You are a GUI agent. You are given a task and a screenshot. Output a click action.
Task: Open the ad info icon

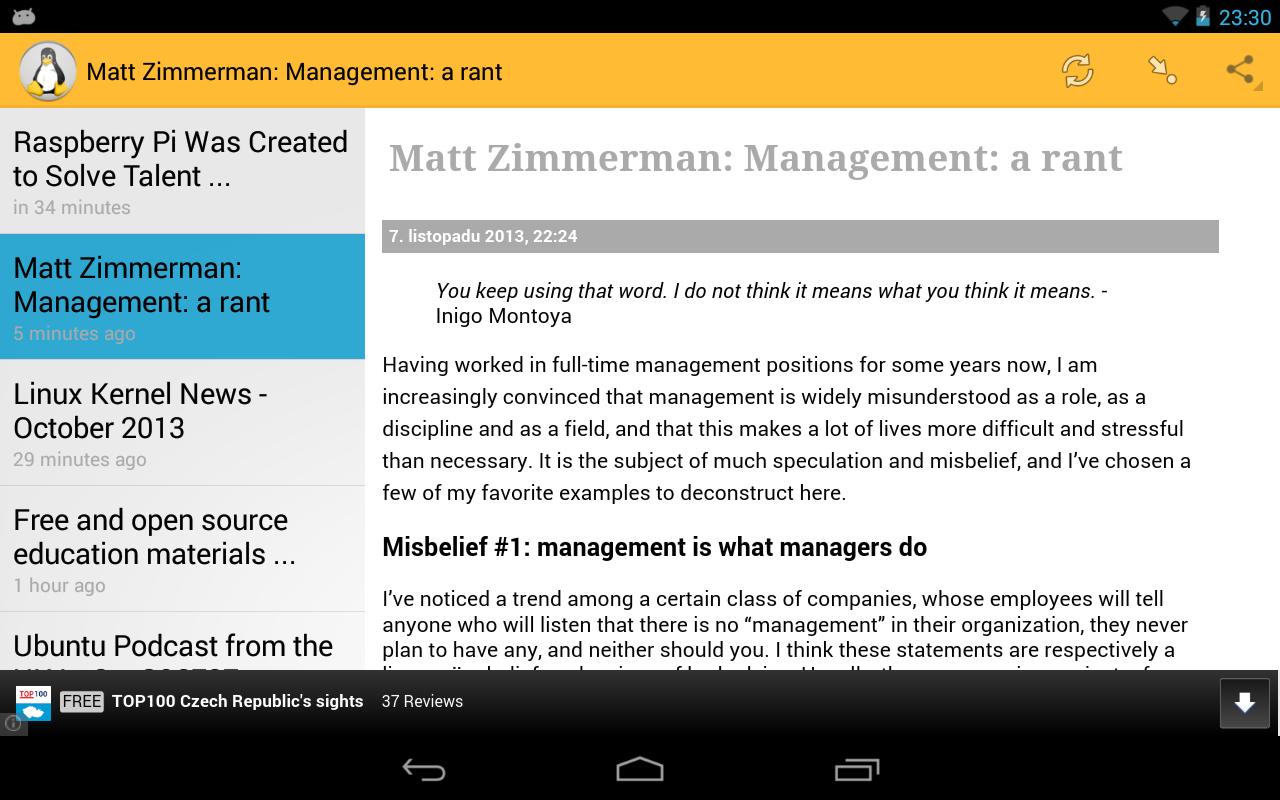(x=12, y=723)
